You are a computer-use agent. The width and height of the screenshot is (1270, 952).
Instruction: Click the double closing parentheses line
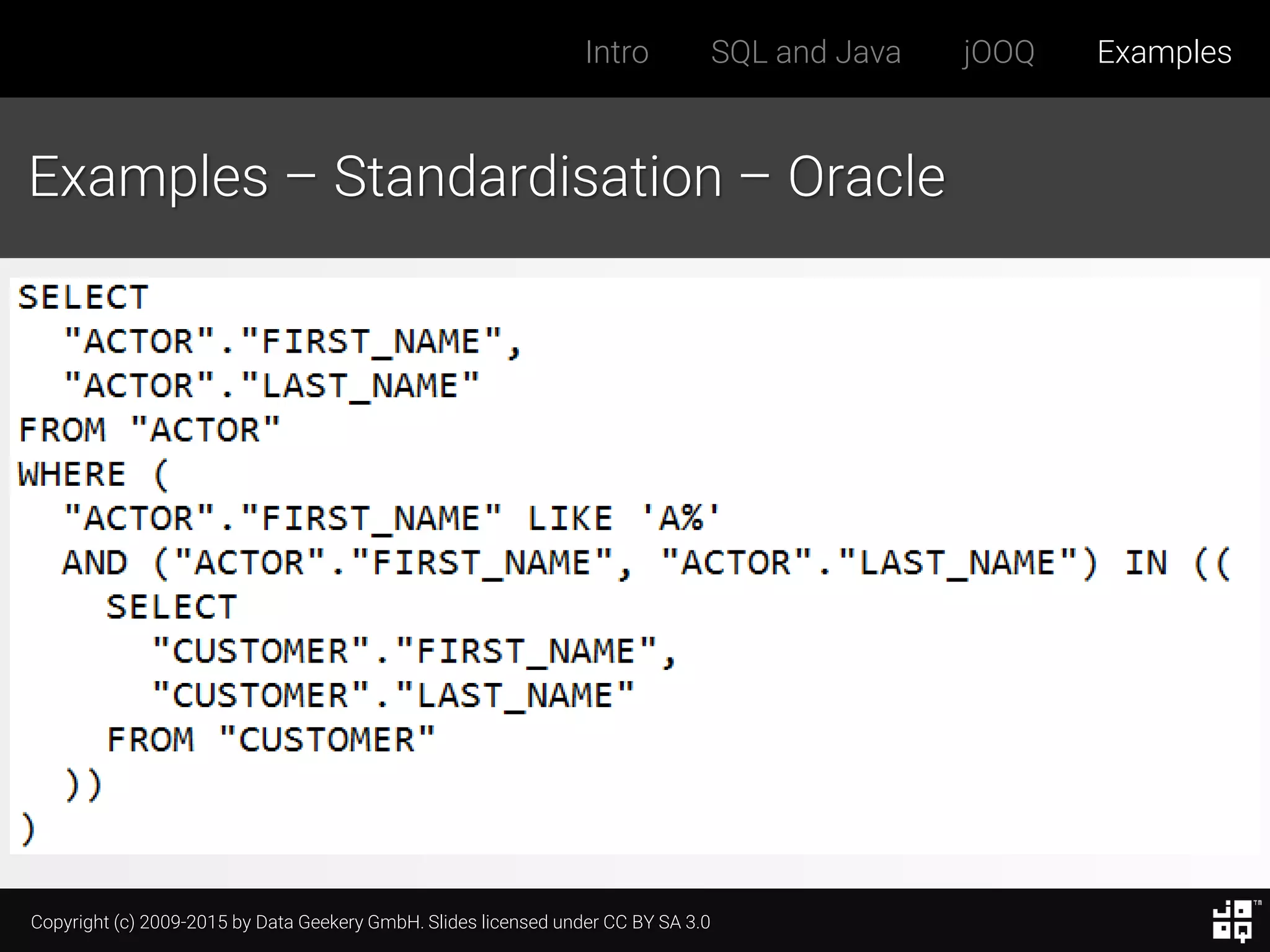(84, 785)
